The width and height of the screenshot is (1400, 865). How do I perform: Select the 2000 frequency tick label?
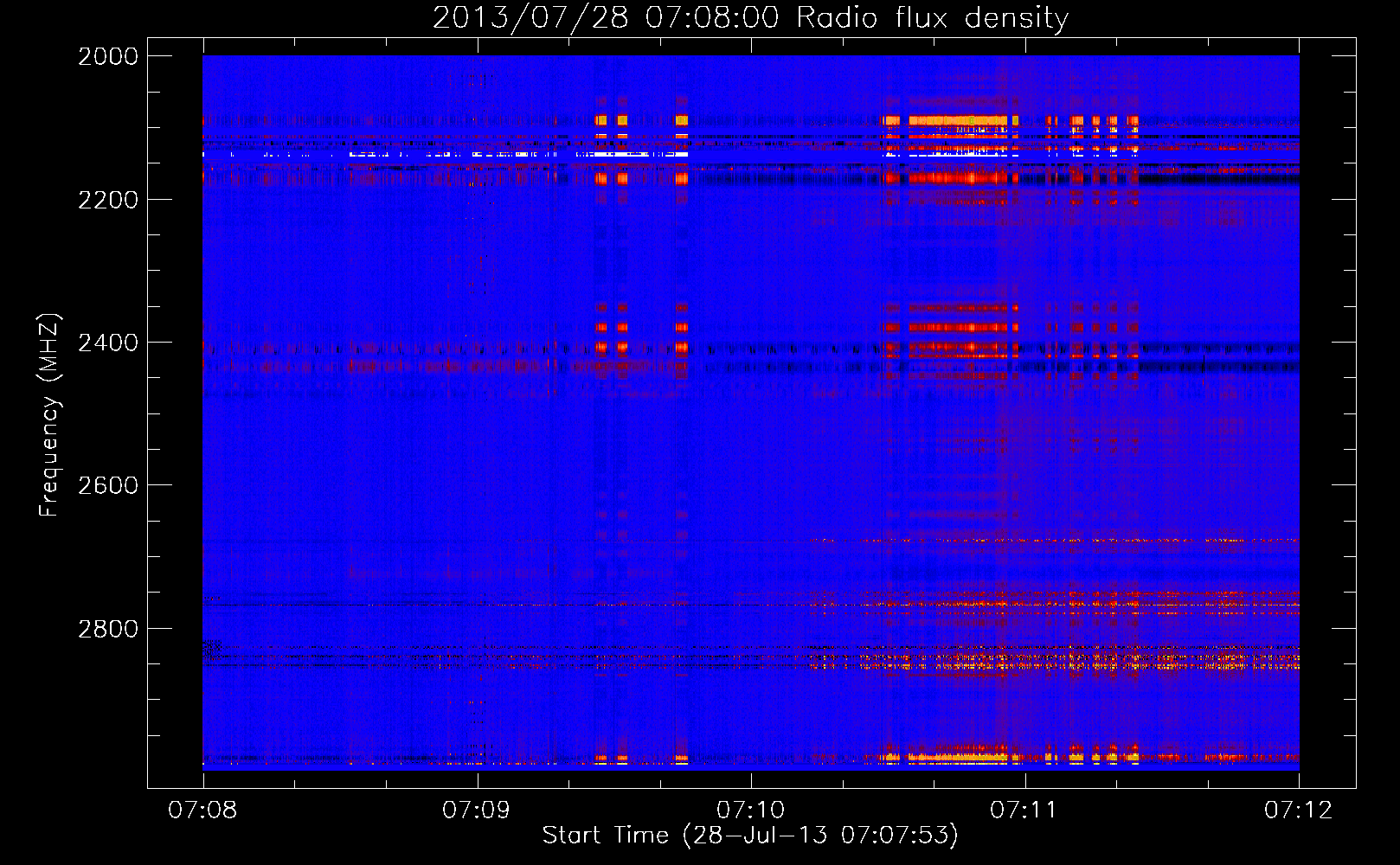[x=108, y=56]
